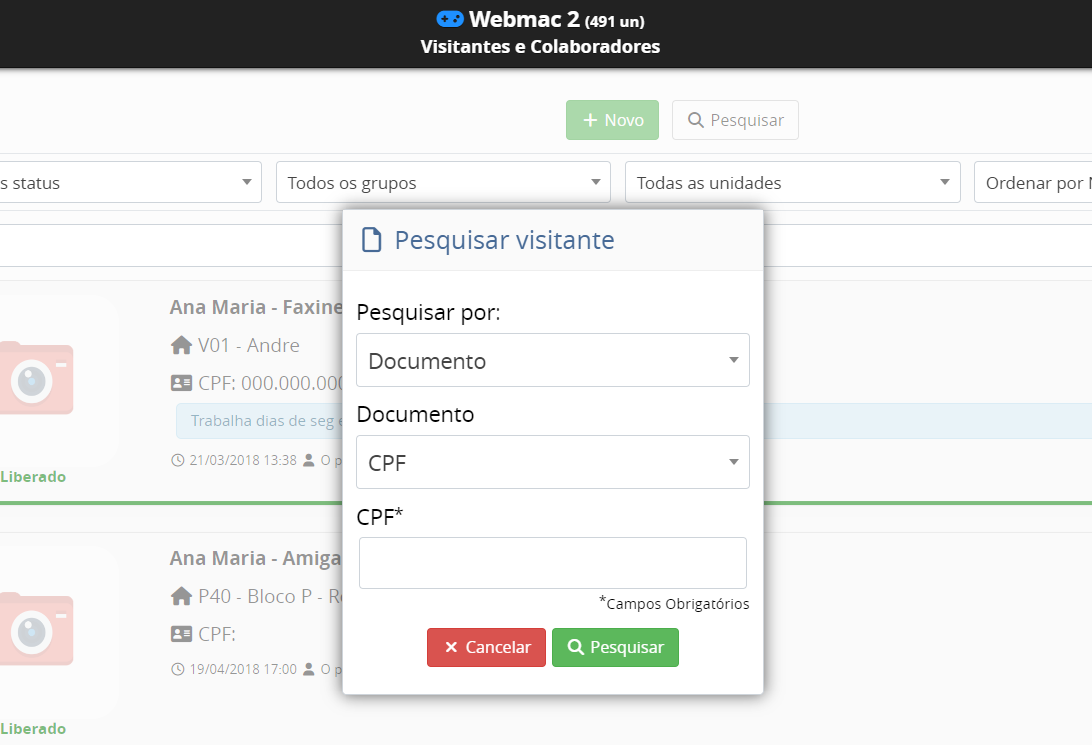Open the Documento type dropdown showing CPF

point(552,462)
